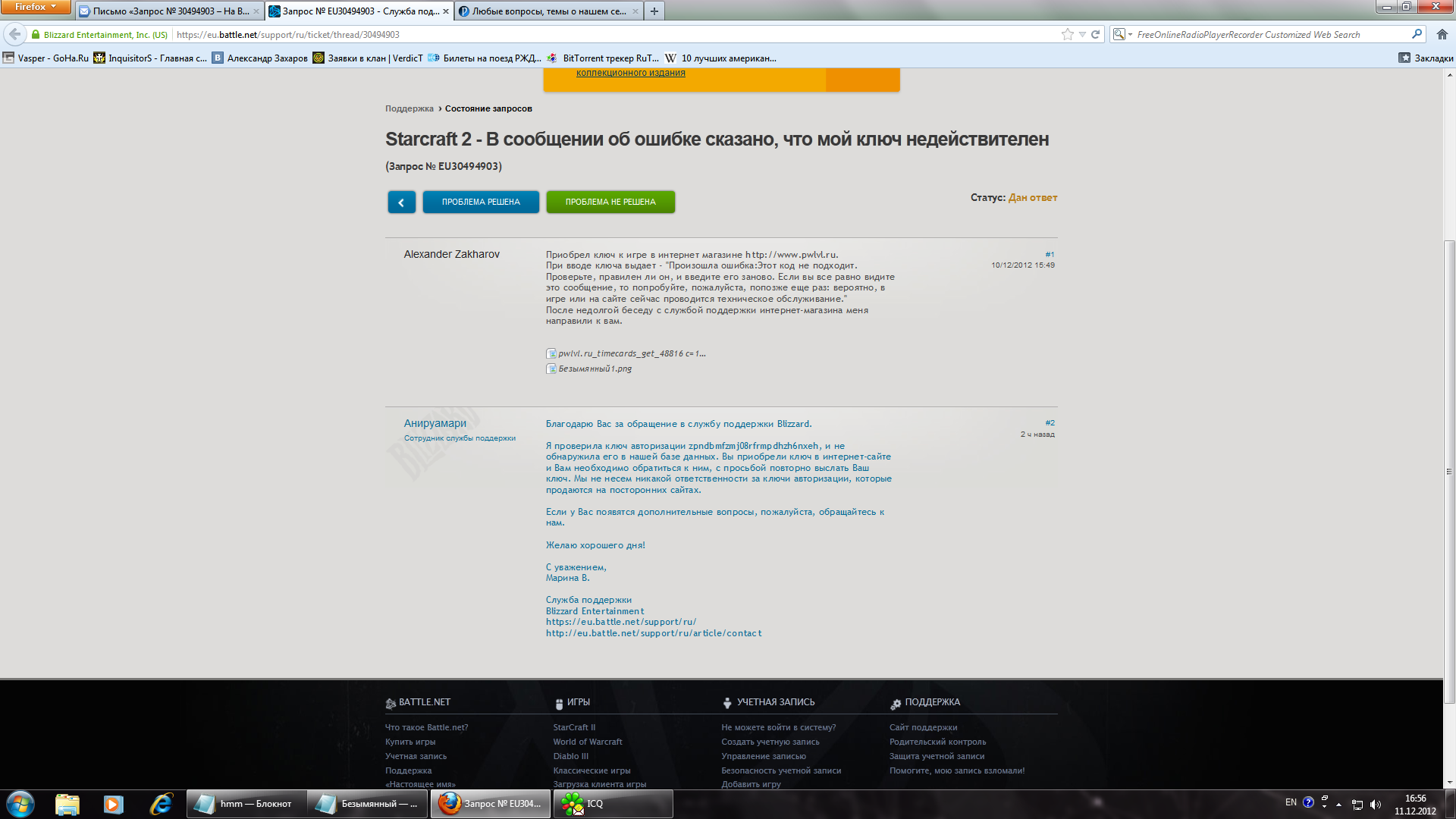The width and height of the screenshot is (1456, 819).
Task: Switch to Безымянный Notepad taskbar window
Action: (368, 804)
